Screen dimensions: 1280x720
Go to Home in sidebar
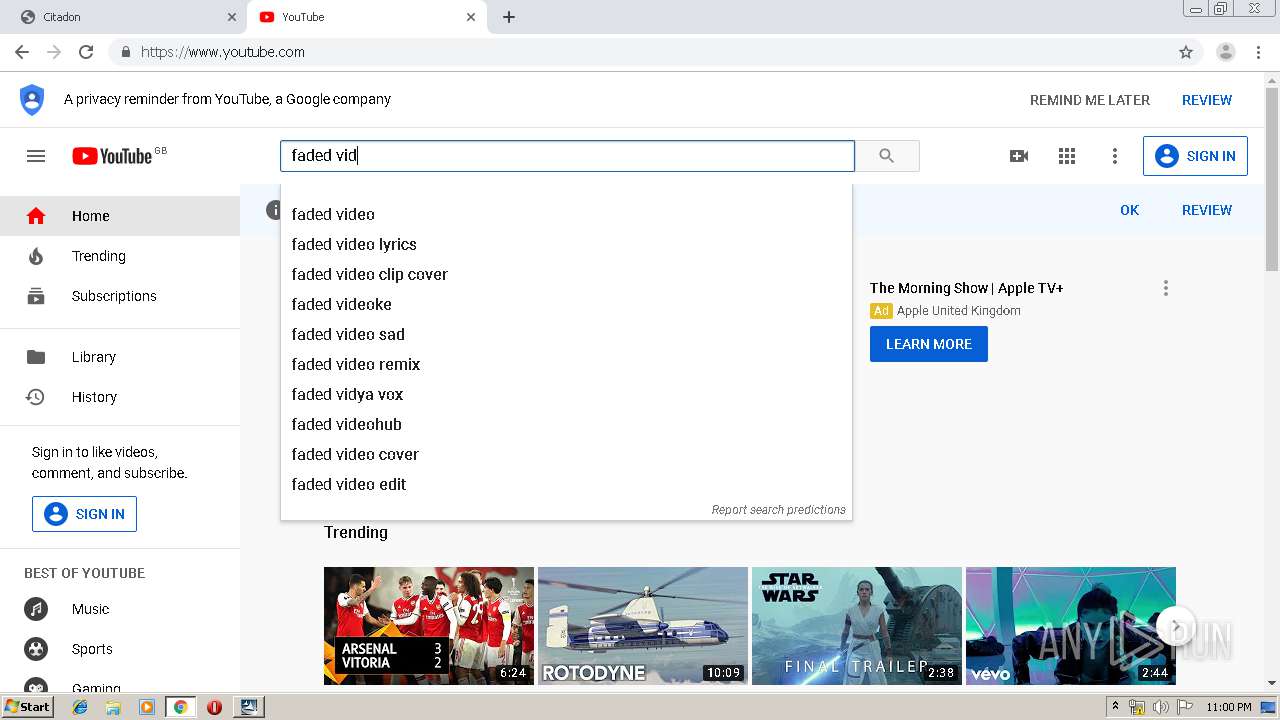(120, 216)
